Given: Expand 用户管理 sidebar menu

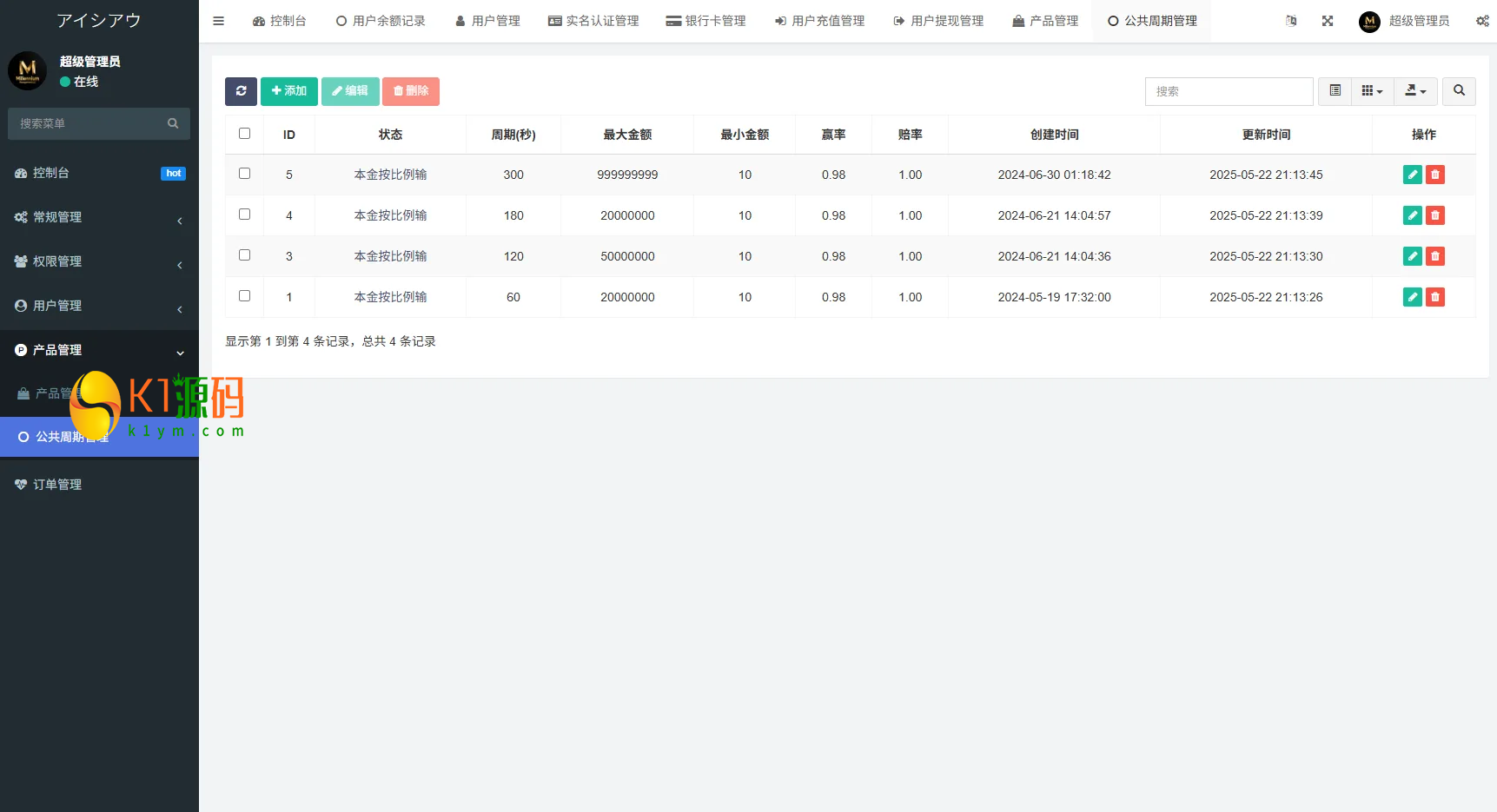Looking at the screenshot, I should pyautogui.click(x=99, y=306).
